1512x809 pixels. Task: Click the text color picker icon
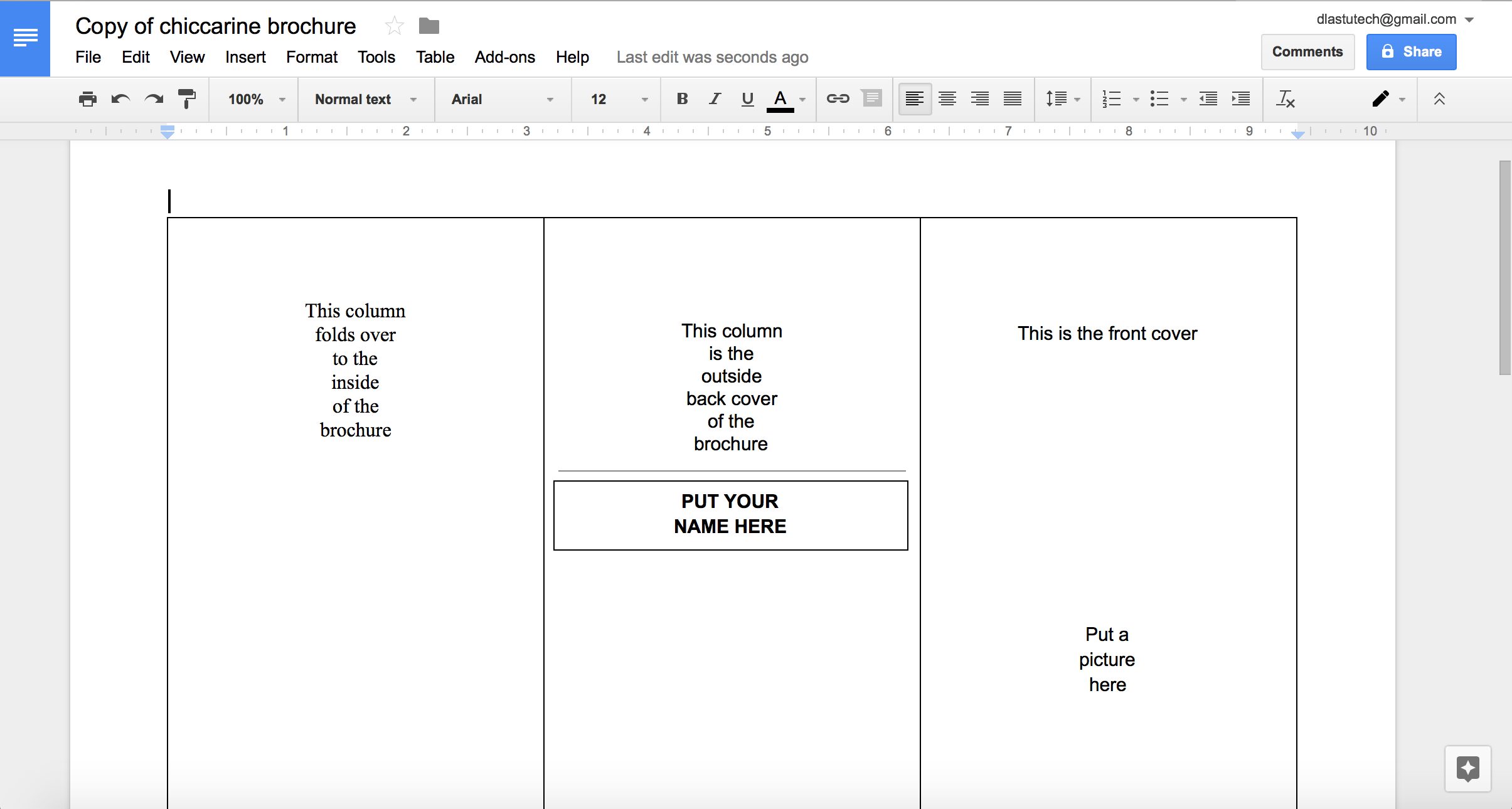[781, 99]
